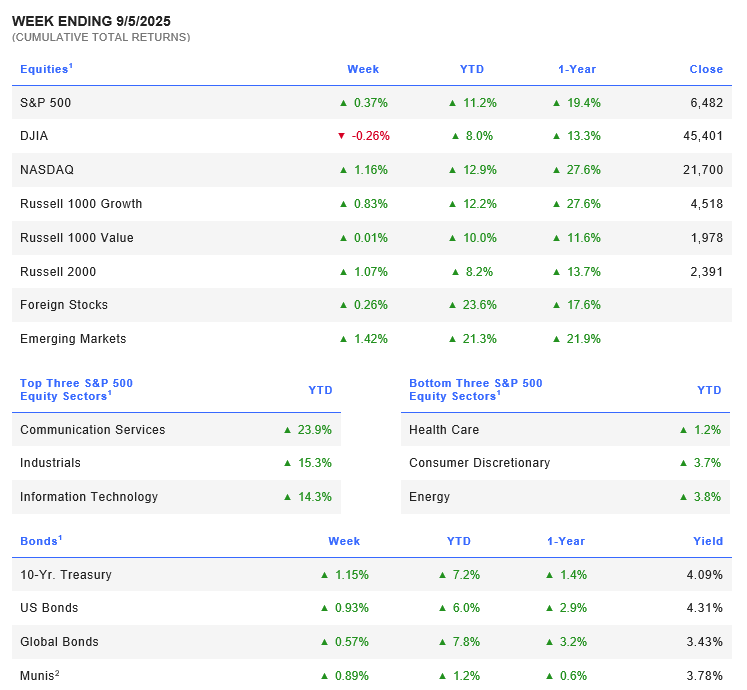
Task: Click Information Technology YTD "14.3%"
Action: pos(314,497)
